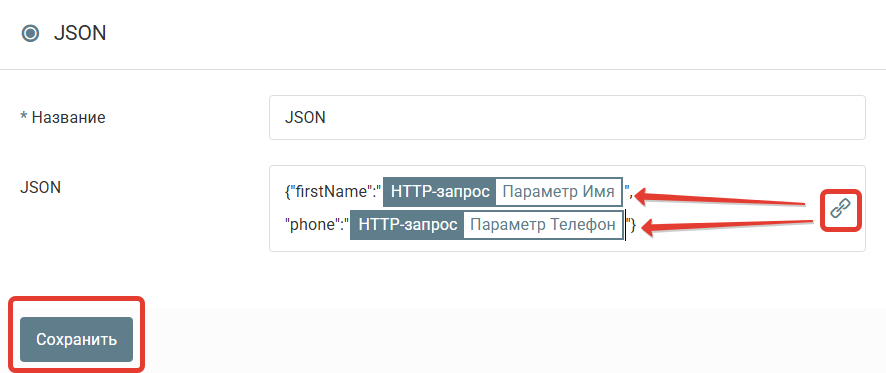This screenshot has height=373, width=886.
Task: Select the JSON radio button
Action: point(30,33)
